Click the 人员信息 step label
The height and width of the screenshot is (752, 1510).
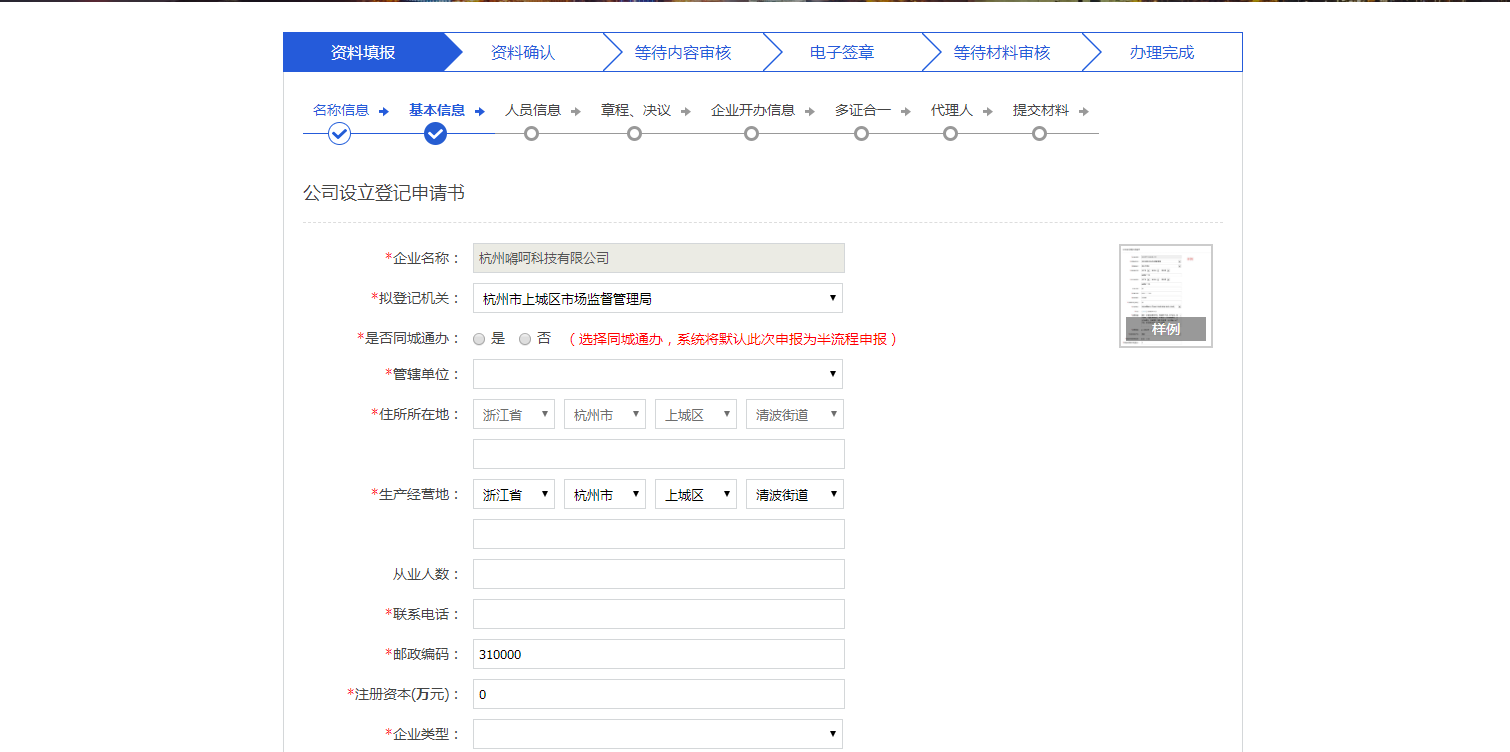533,110
